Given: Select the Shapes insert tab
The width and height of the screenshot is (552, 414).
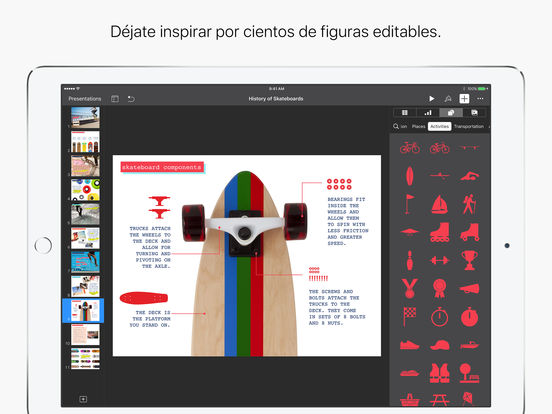Looking at the screenshot, I should pyautogui.click(x=451, y=113).
